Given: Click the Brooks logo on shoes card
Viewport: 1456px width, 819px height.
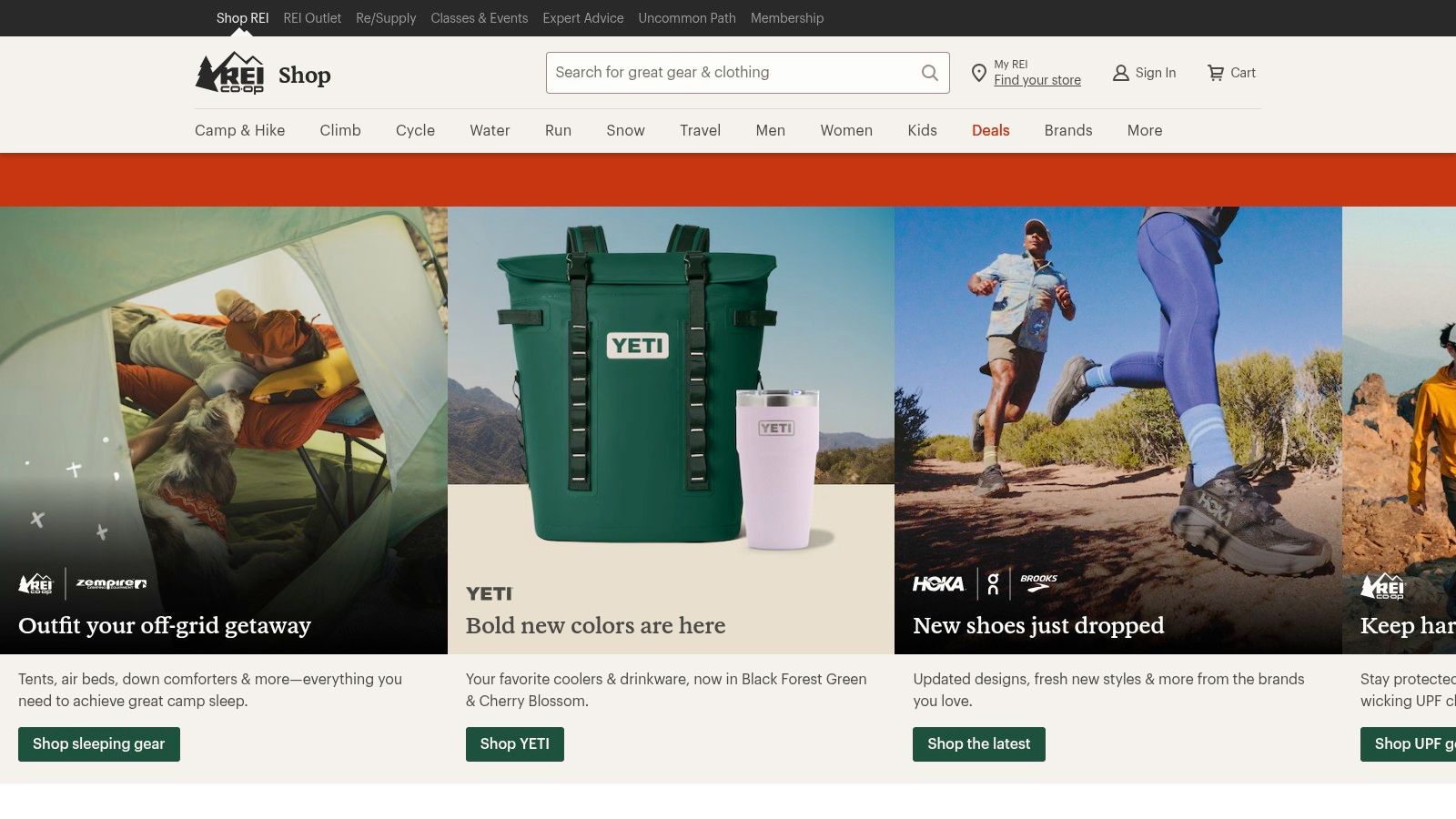Looking at the screenshot, I should 1038,582.
